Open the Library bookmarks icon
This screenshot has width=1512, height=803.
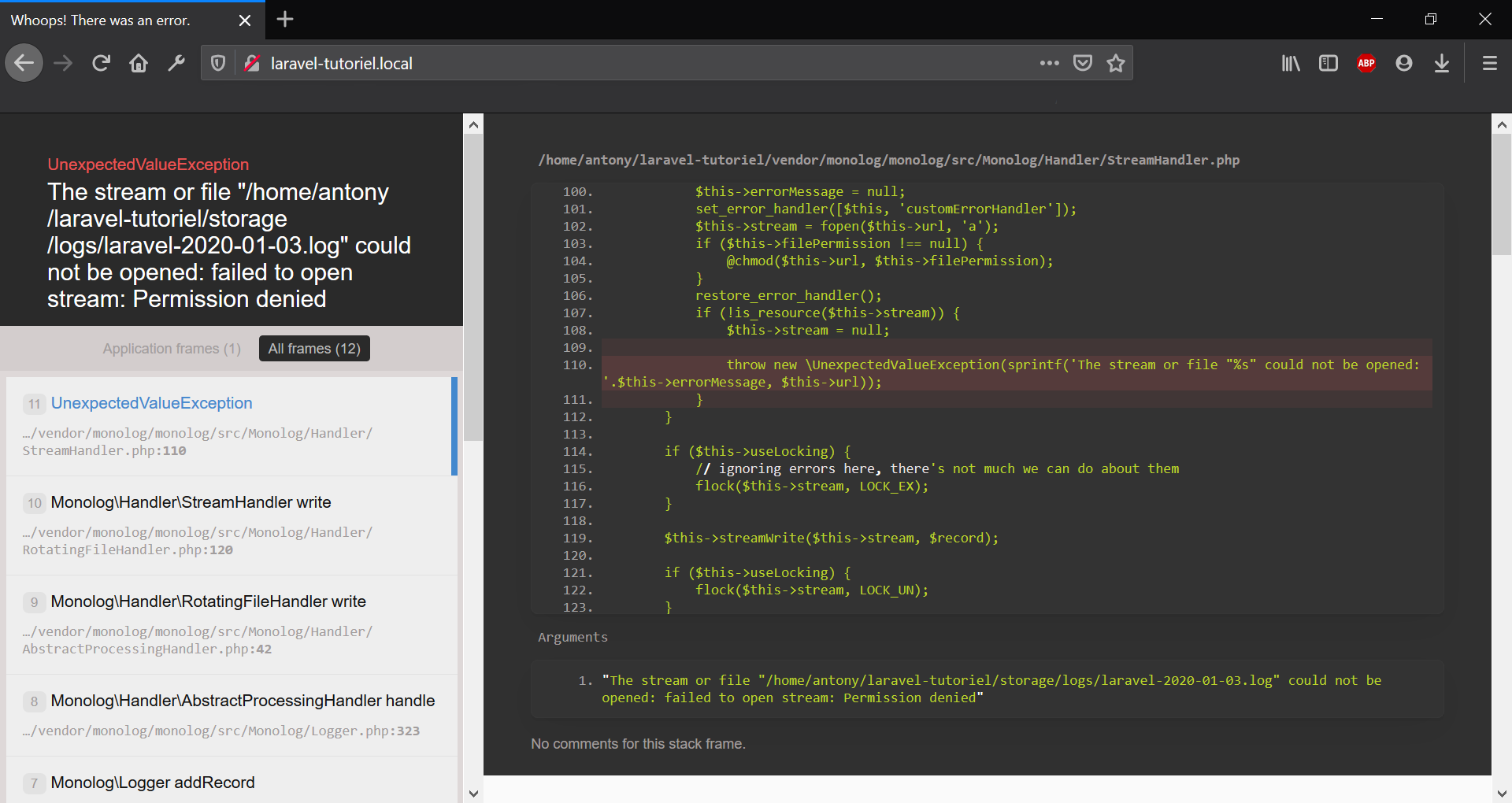(1291, 63)
